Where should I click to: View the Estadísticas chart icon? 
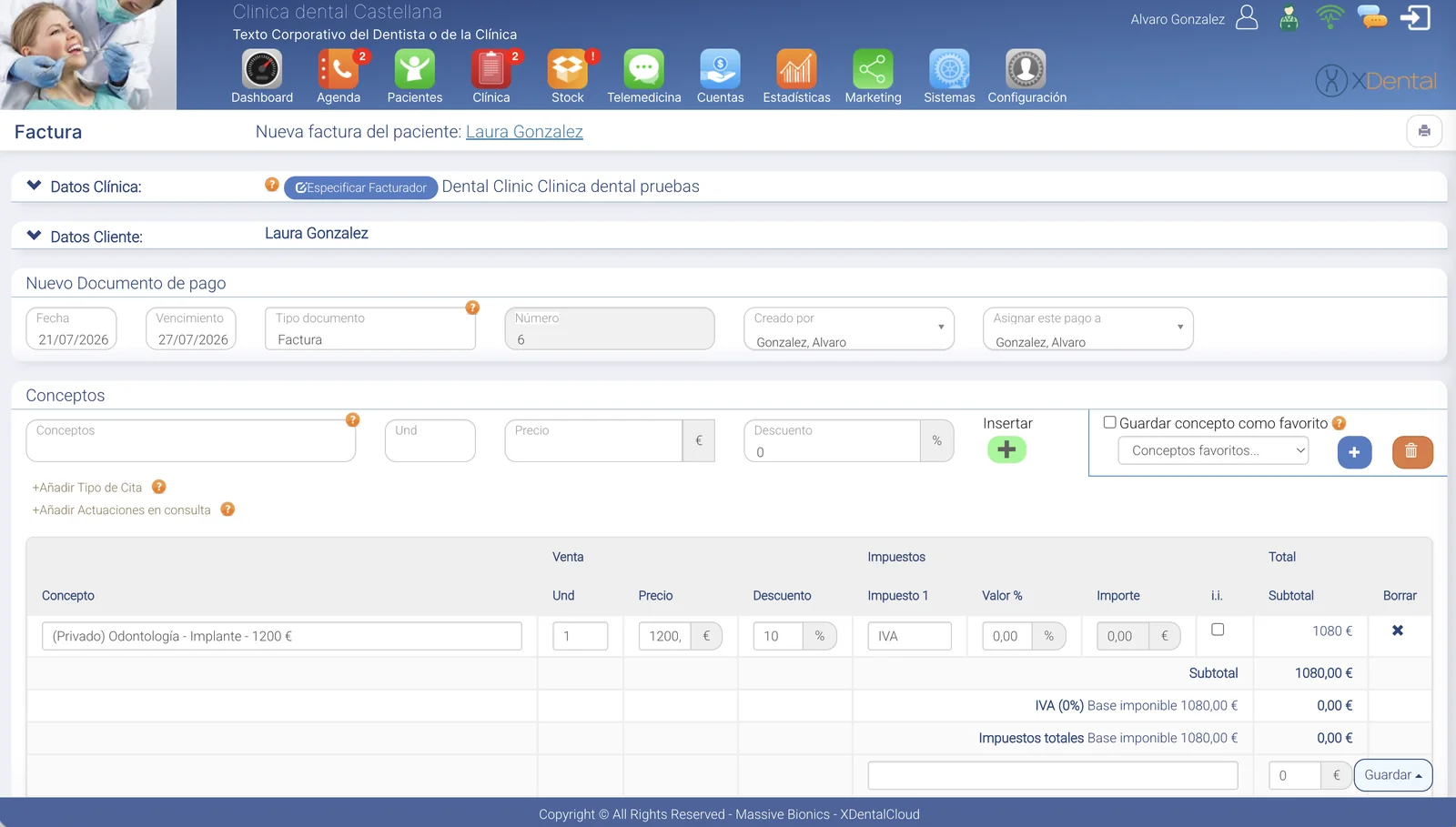(x=796, y=69)
